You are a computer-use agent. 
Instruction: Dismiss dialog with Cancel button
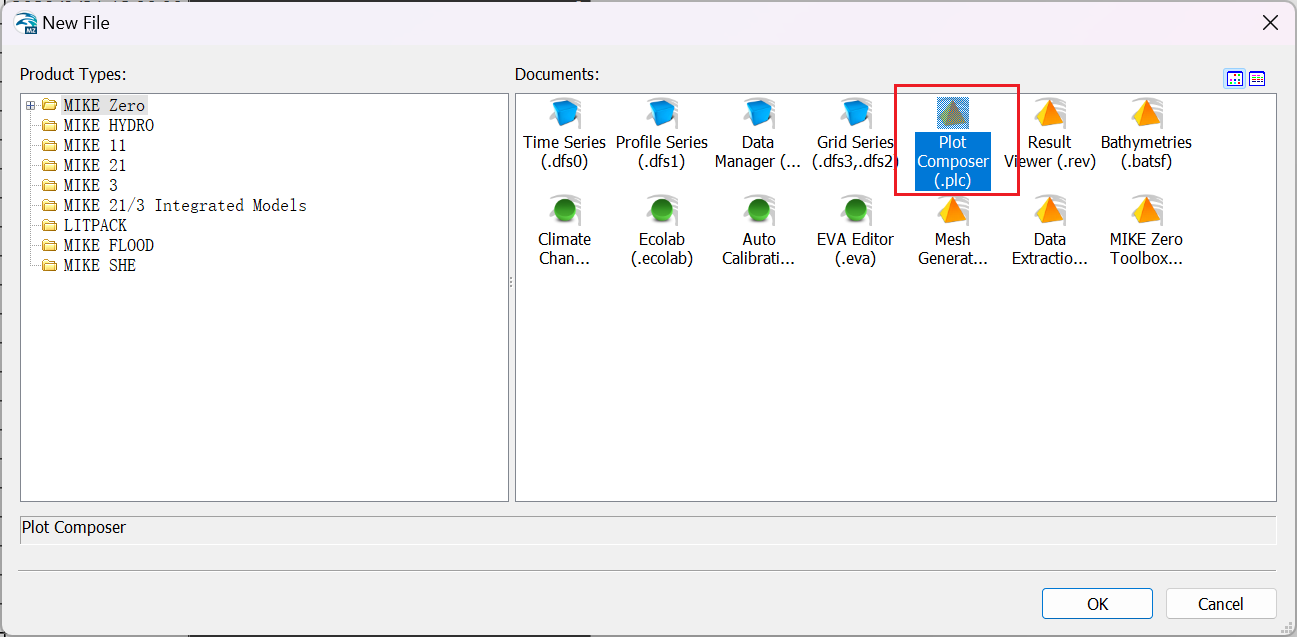[1221, 603]
